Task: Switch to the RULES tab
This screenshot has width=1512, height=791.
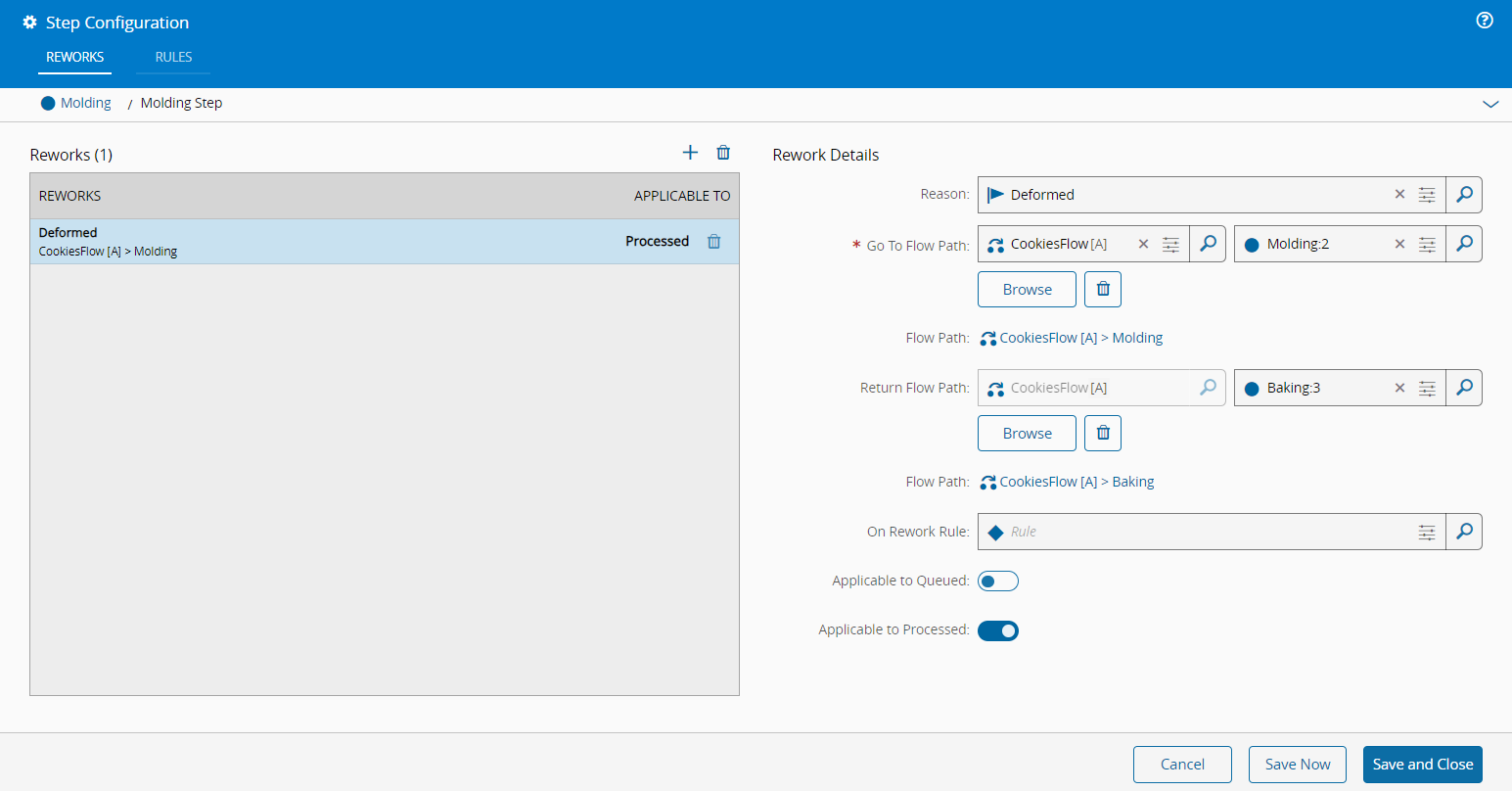Action: (x=173, y=57)
